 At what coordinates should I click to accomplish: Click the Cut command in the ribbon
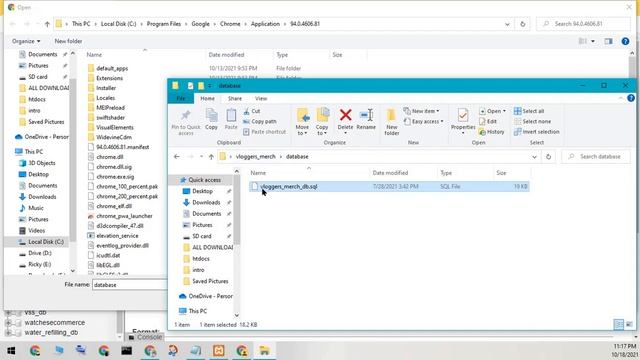(252, 111)
